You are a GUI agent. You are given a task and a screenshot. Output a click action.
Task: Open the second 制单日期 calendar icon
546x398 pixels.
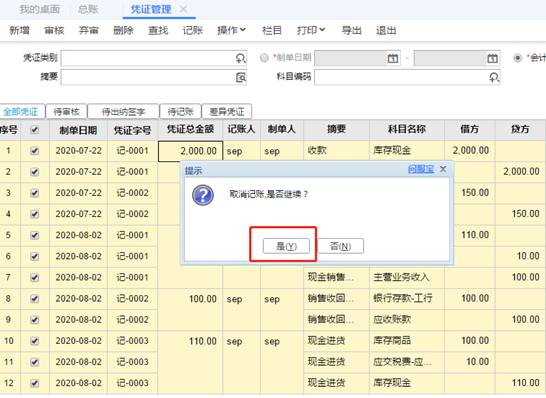point(492,58)
